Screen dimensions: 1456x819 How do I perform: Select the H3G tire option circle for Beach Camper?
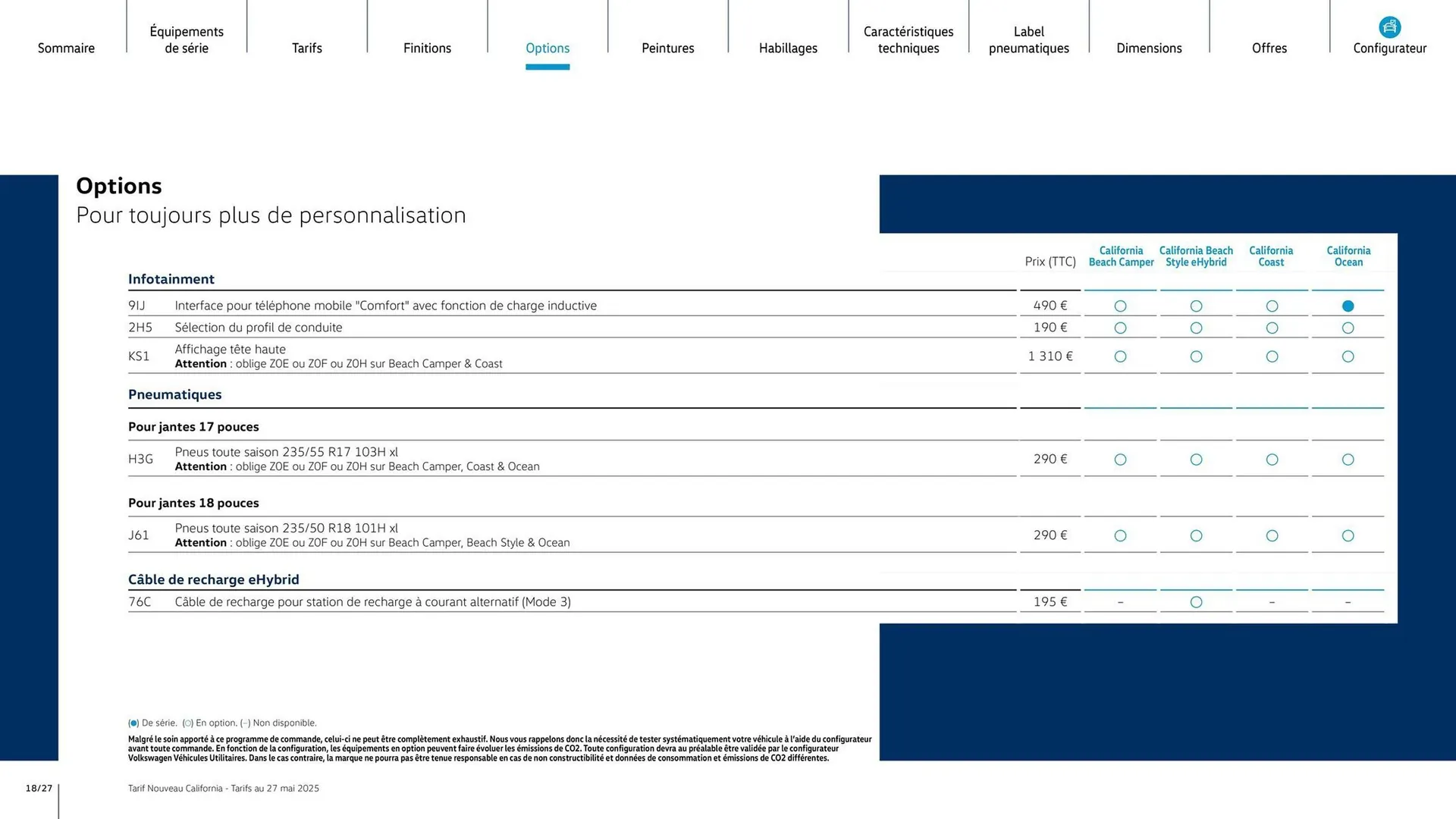click(1120, 459)
